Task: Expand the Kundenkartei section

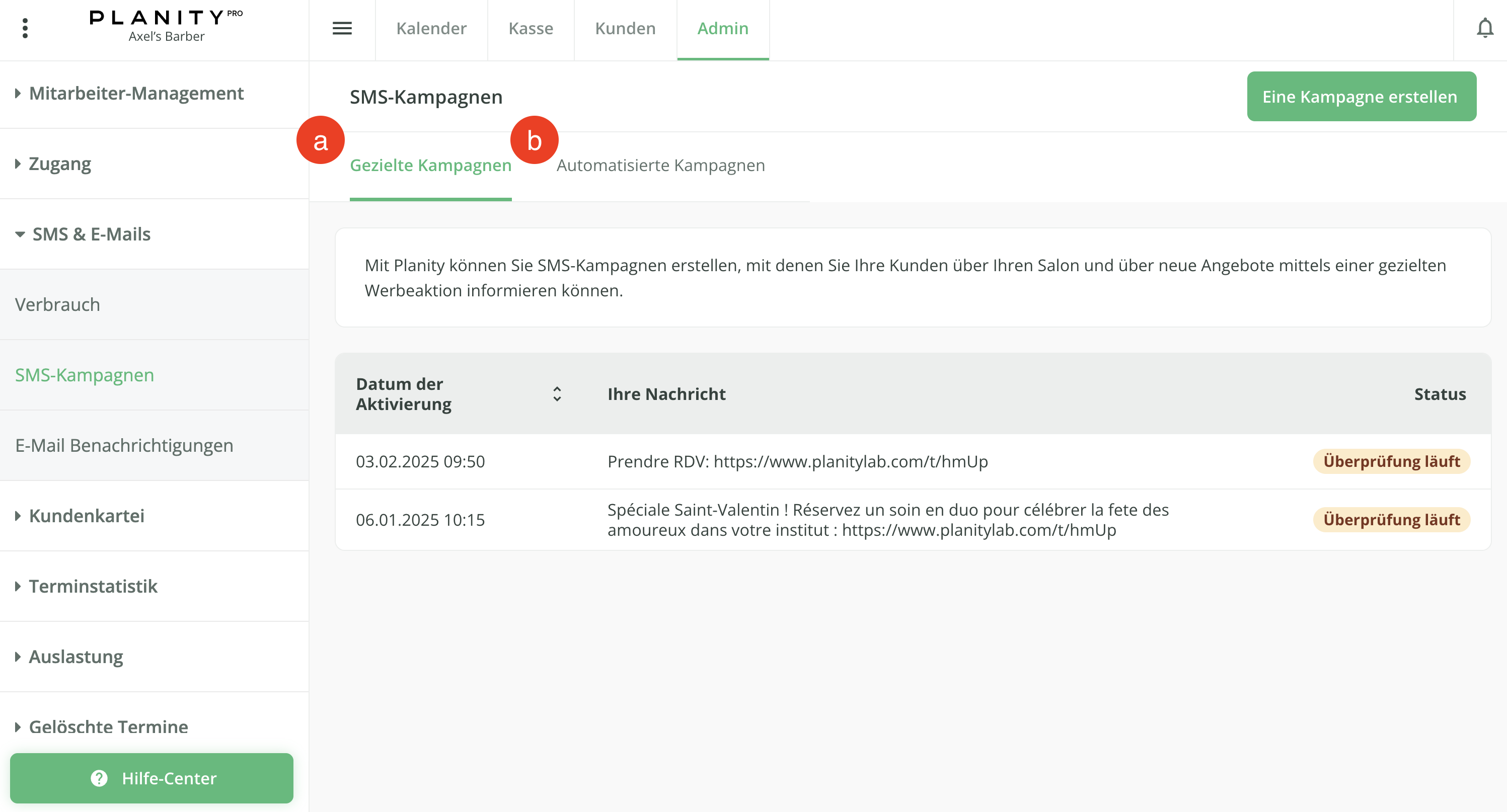Action: pos(86,516)
